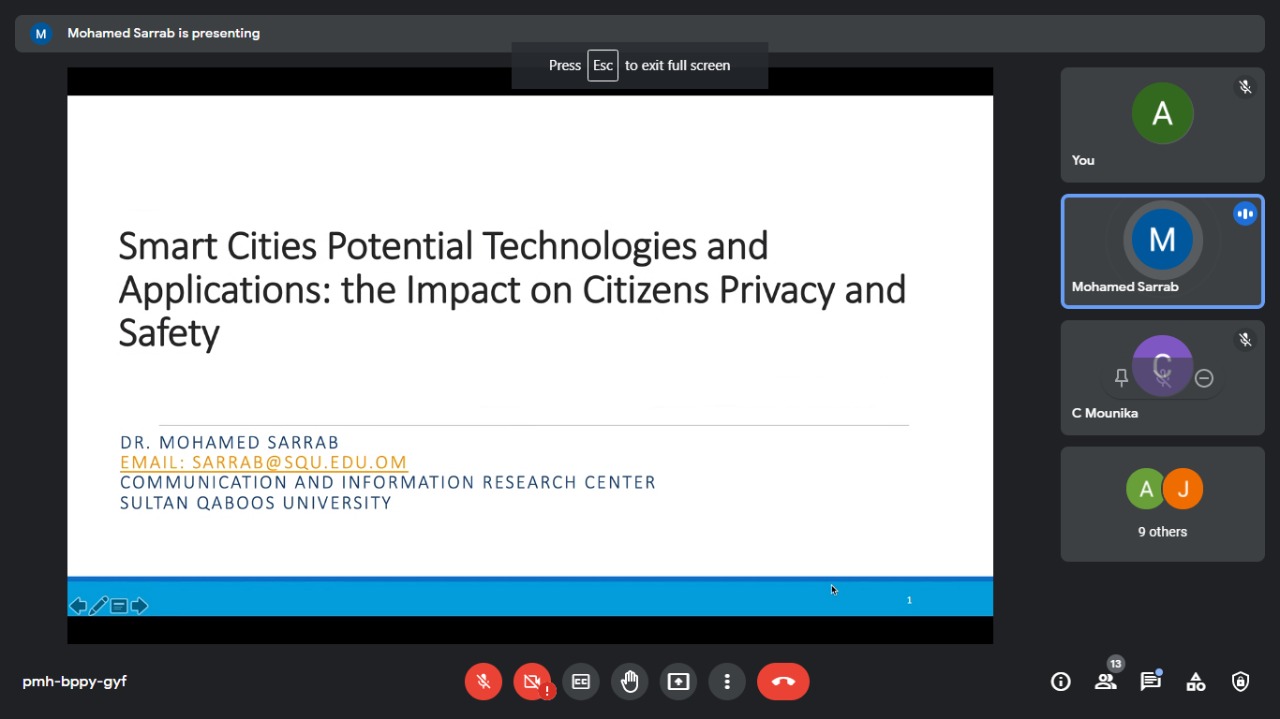Select the Mohamed Sarrab participant tile
Screen dimensions: 1280x719
pos(1162,251)
